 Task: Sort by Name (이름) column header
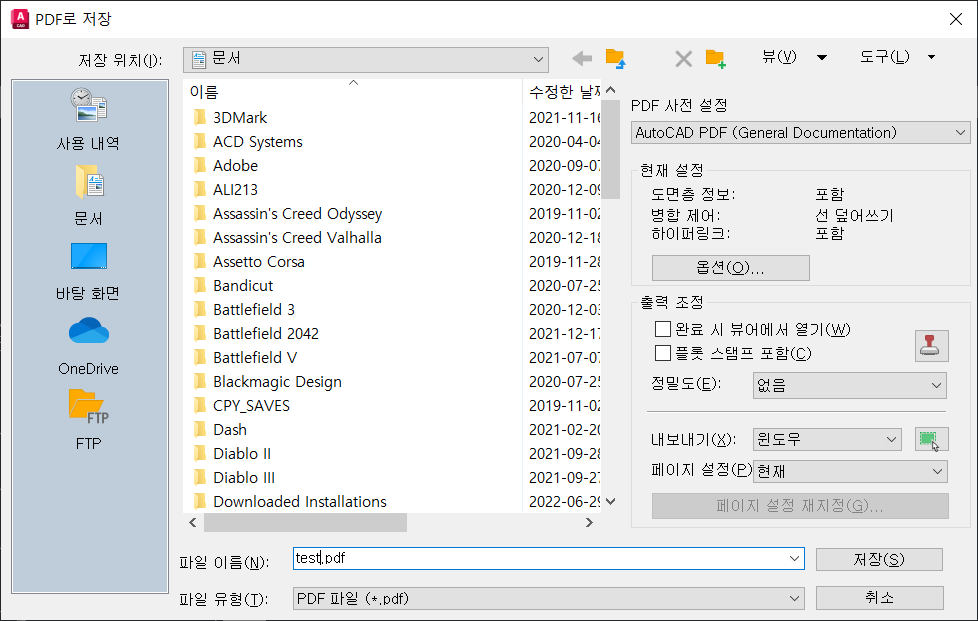pos(354,92)
